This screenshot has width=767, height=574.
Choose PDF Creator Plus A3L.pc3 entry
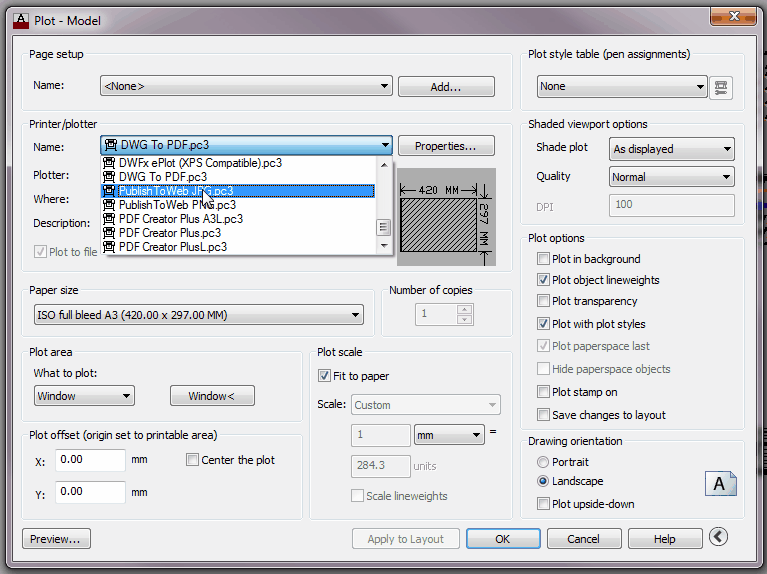pos(180,219)
